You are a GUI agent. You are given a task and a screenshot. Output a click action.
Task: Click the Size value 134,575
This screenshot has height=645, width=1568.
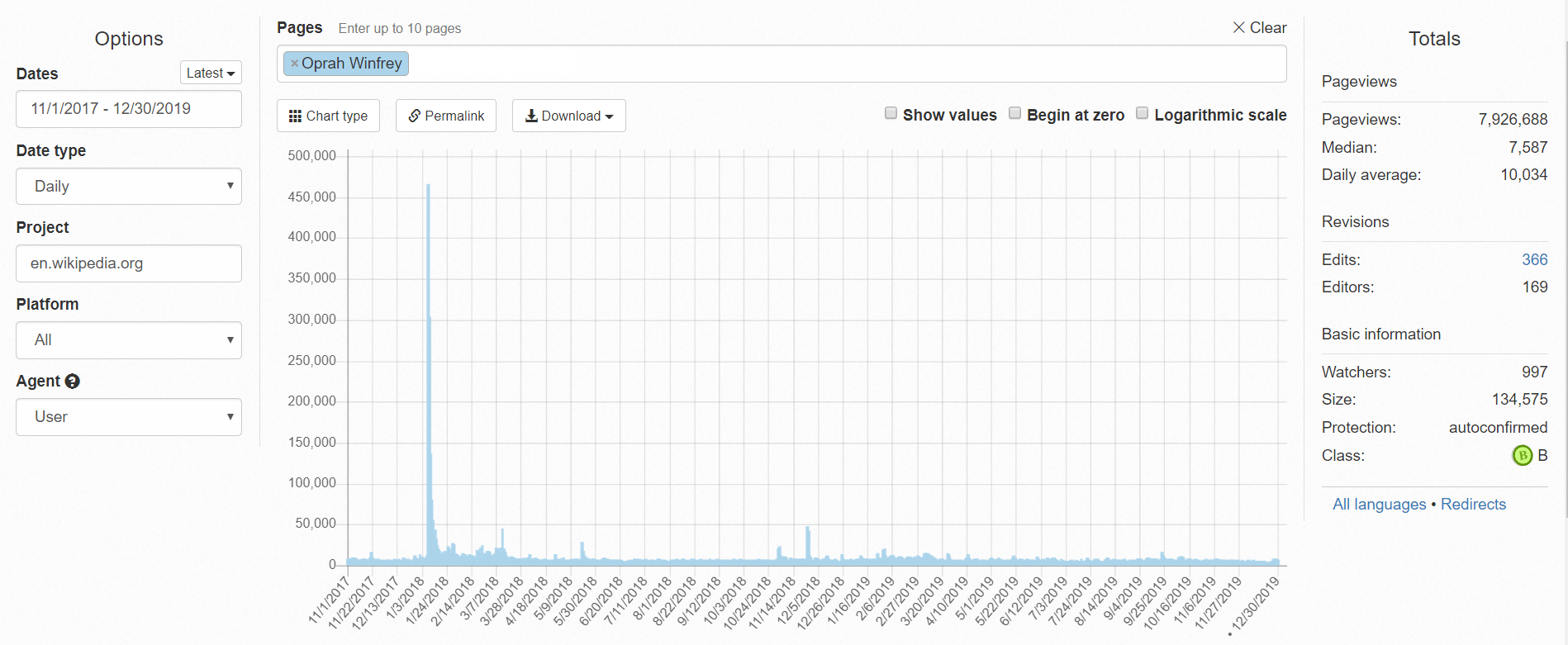coord(1520,400)
